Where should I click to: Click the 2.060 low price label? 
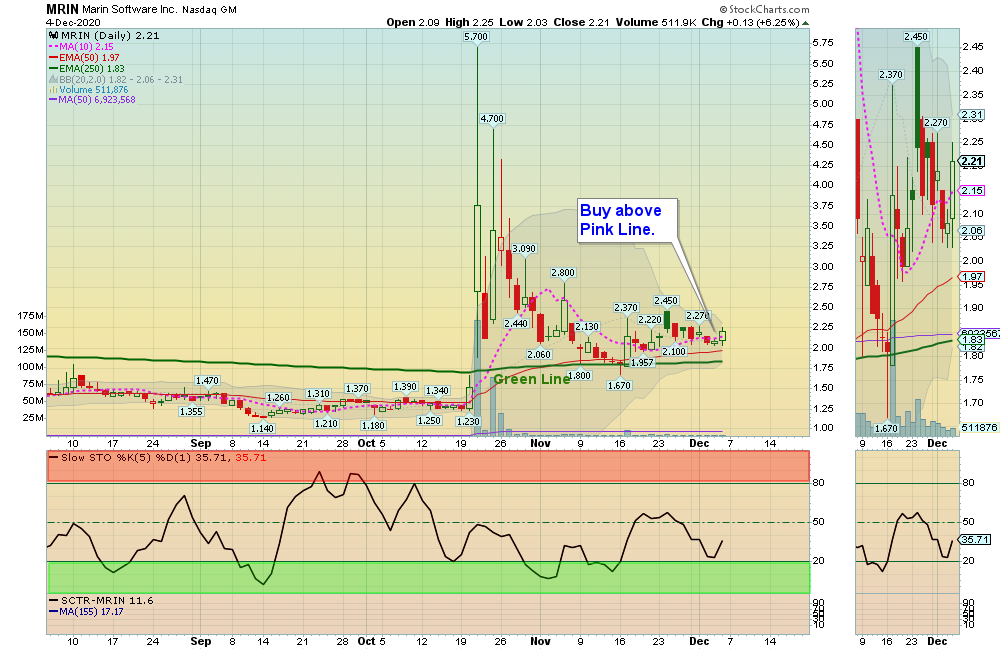(x=539, y=355)
